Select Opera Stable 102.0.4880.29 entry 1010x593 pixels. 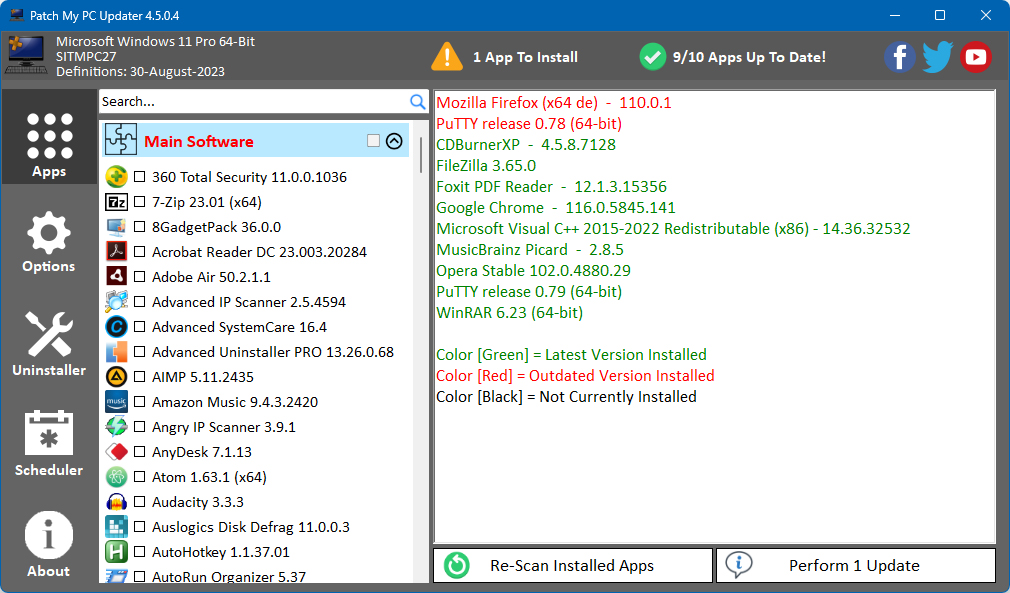click(533, 270)
